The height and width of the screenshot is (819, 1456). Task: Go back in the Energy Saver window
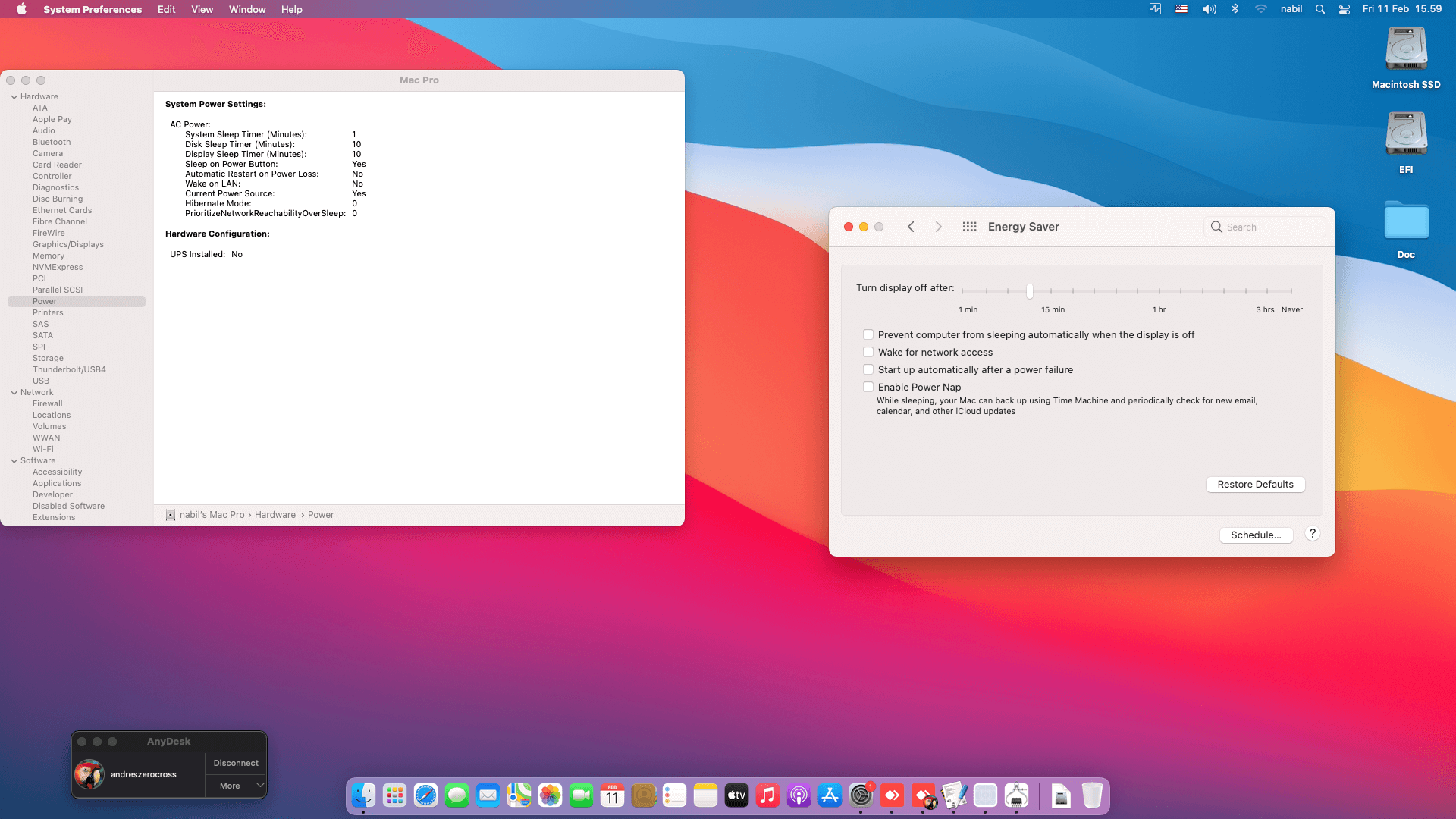coord(911,227)
